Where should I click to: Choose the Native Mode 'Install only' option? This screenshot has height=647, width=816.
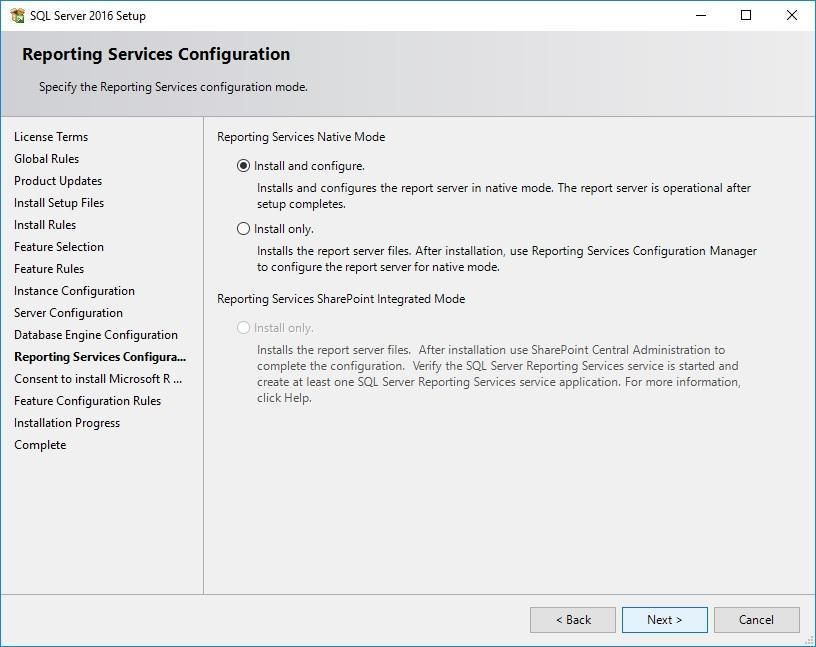click(243, 229)
